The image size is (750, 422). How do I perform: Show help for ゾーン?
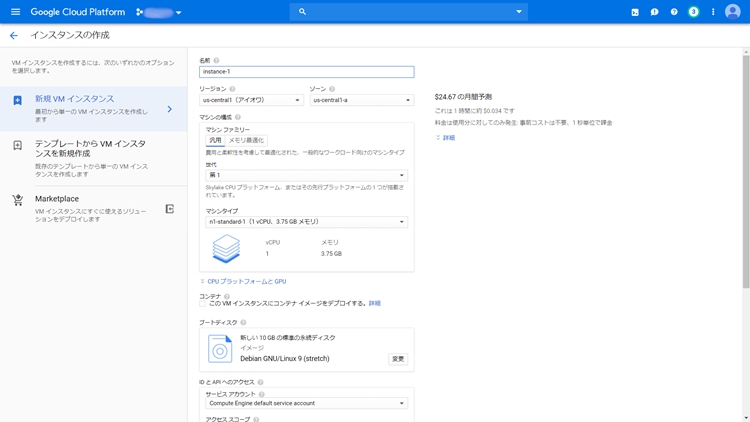(x=332, y=89)
